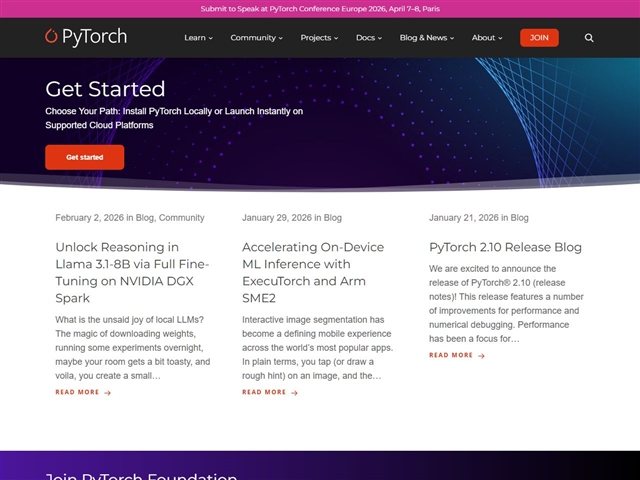Click arrow icon after first READ MORE
This screenshot has height=480, width=640.
(107, 393)
